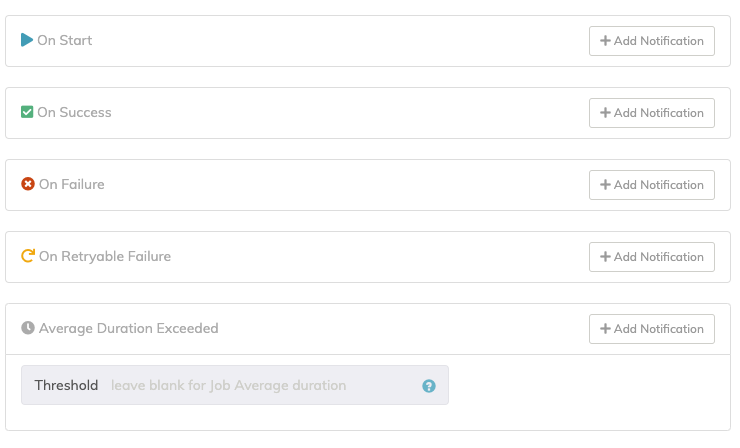The image size is (740, 448).
Task: Click the Threshold field label
Action: point(66,385)
